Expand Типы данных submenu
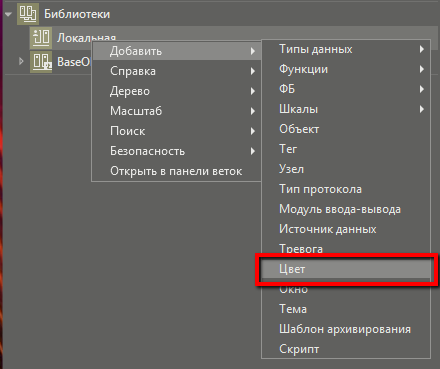Image resolution: width=440 pixels, height=369 pixels. click(346, 49)
